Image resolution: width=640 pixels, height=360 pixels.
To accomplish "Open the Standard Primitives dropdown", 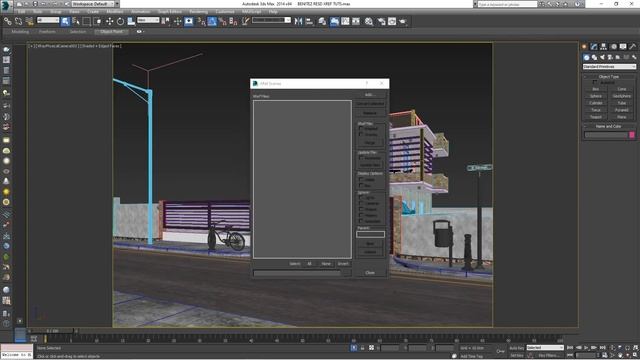I will [x=609, y=67].
